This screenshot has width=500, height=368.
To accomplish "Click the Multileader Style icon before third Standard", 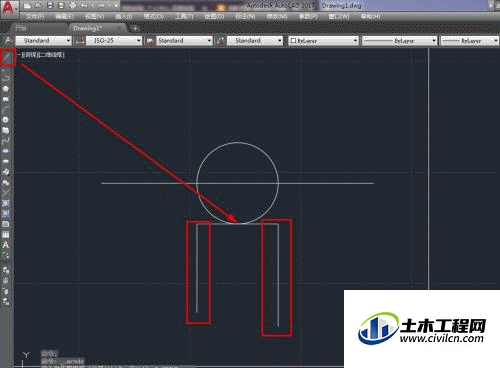I will [x=220, y=41].
